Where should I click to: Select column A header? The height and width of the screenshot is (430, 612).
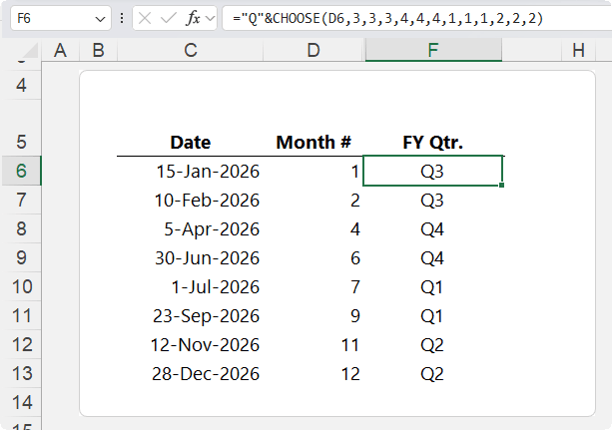coord(60,50)
